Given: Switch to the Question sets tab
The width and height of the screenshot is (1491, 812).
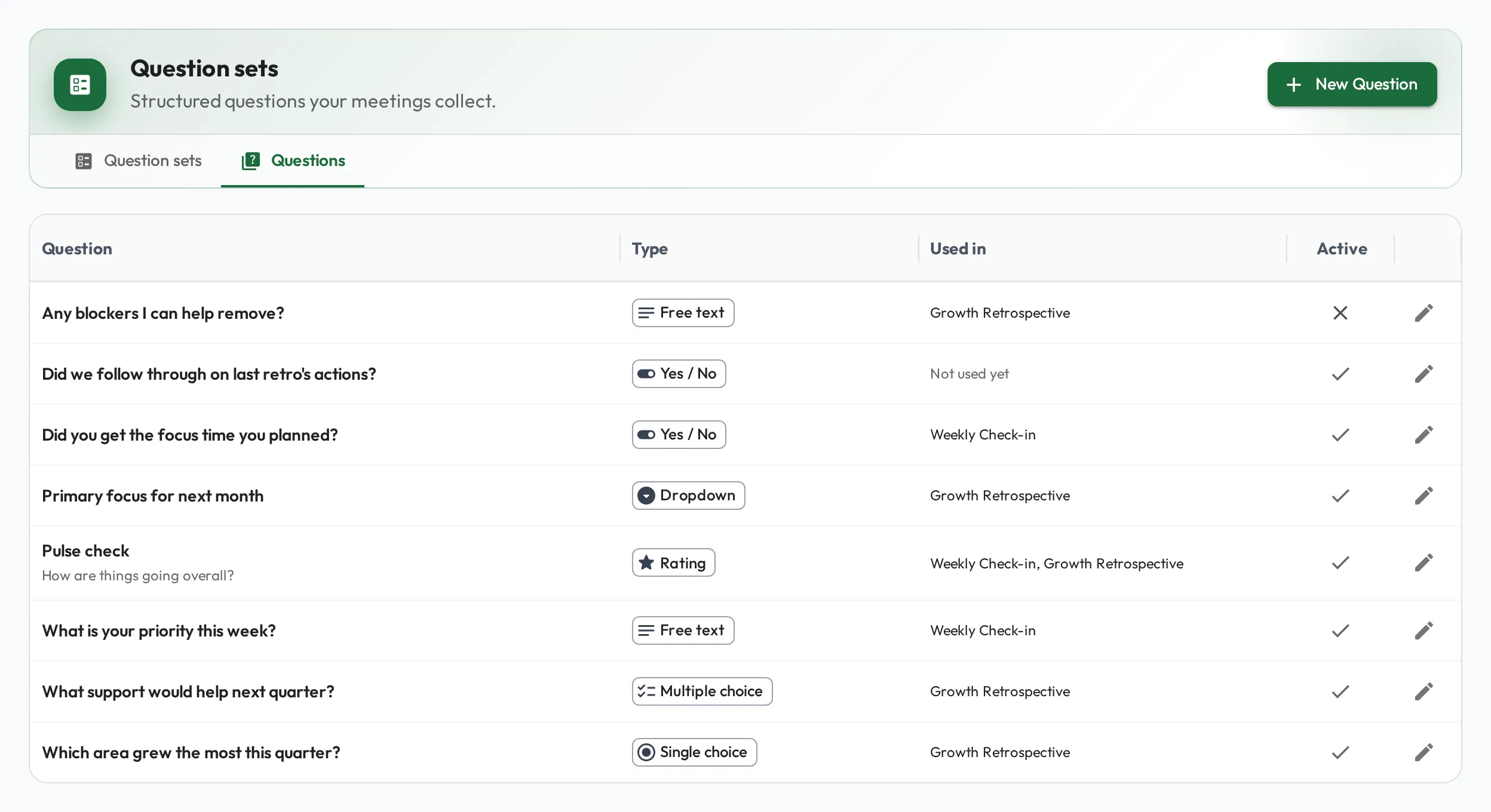Looking at the screenshot, I should (x=139, y=161).
